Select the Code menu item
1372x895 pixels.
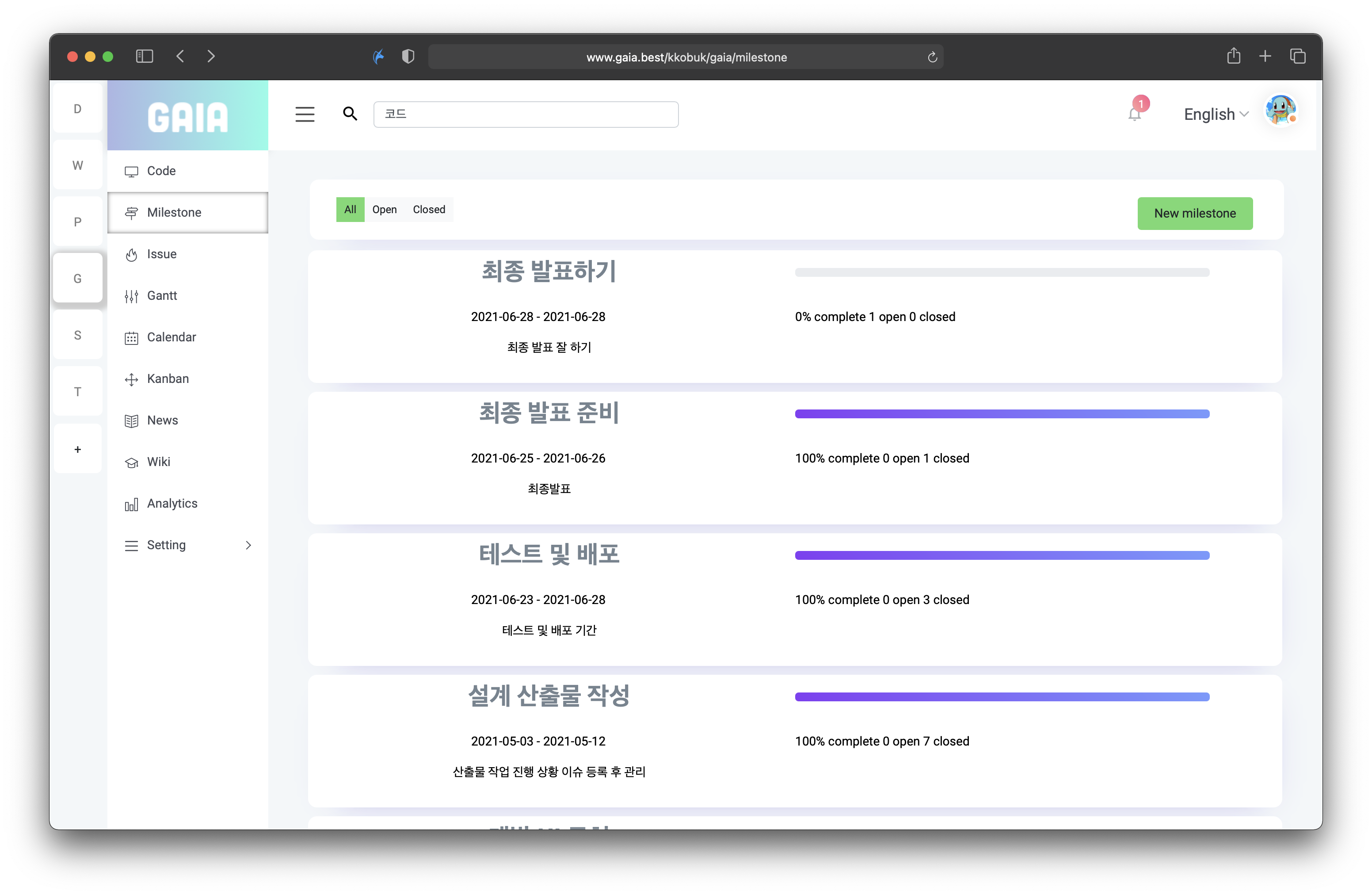tap(161, 171)
